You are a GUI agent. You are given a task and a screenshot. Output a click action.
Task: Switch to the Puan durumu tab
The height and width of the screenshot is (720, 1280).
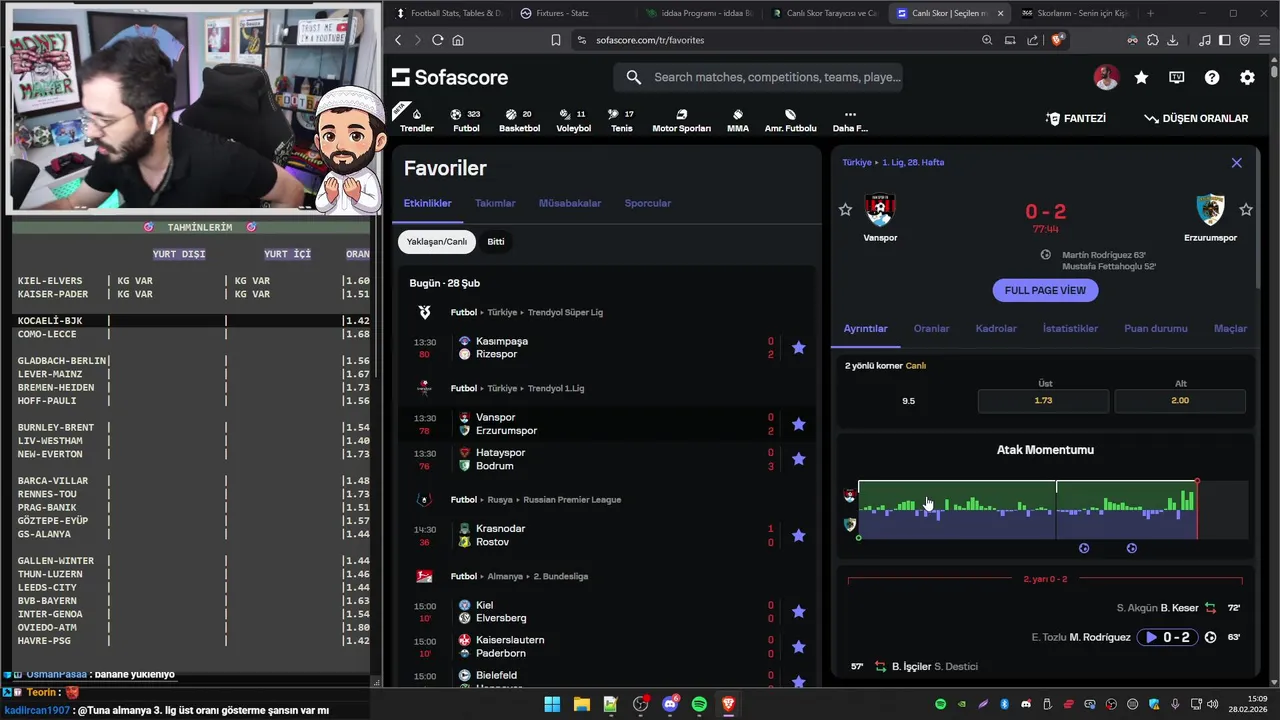click(x=1156, y=328)
